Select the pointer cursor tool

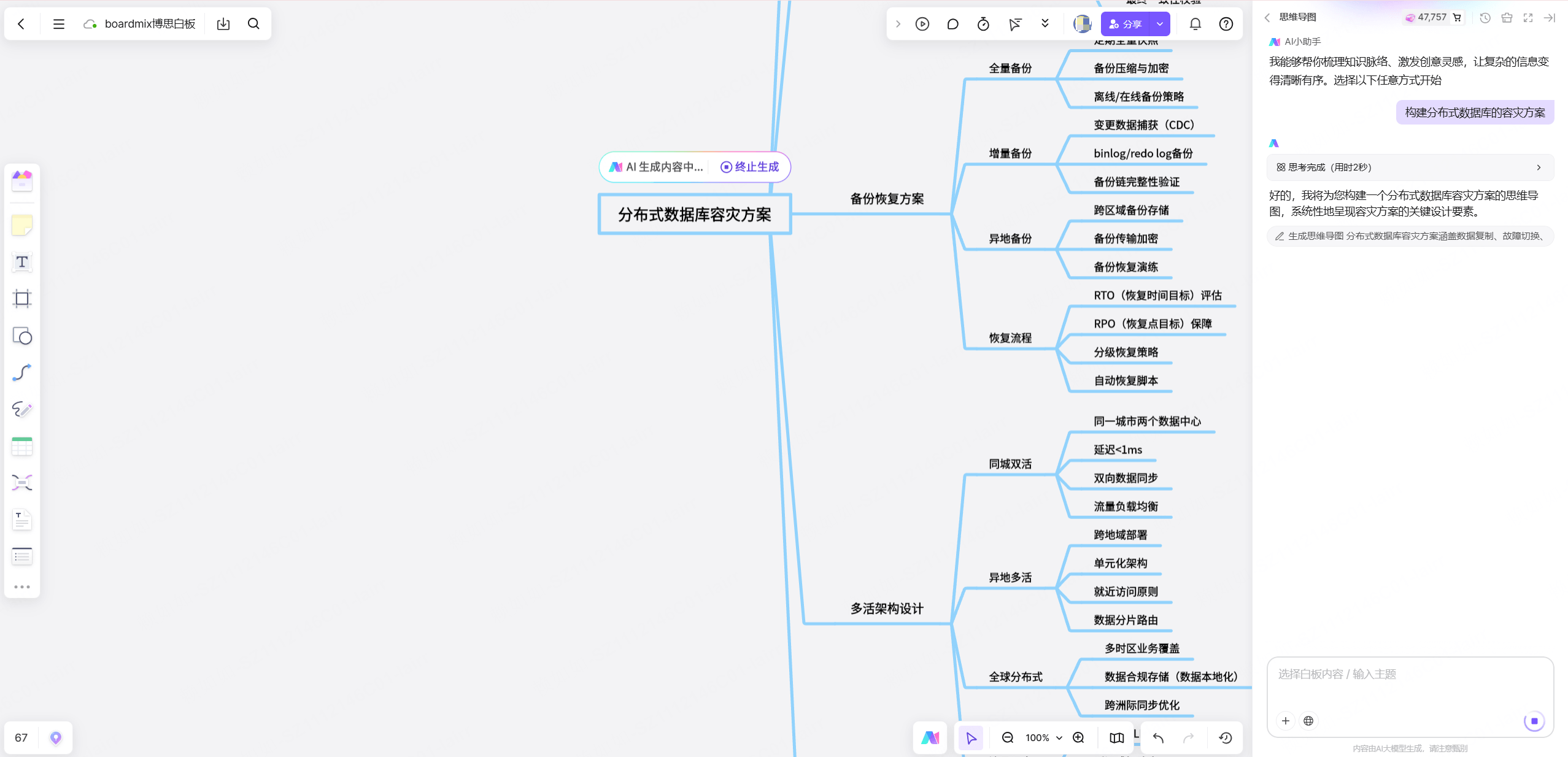point(971,737)
